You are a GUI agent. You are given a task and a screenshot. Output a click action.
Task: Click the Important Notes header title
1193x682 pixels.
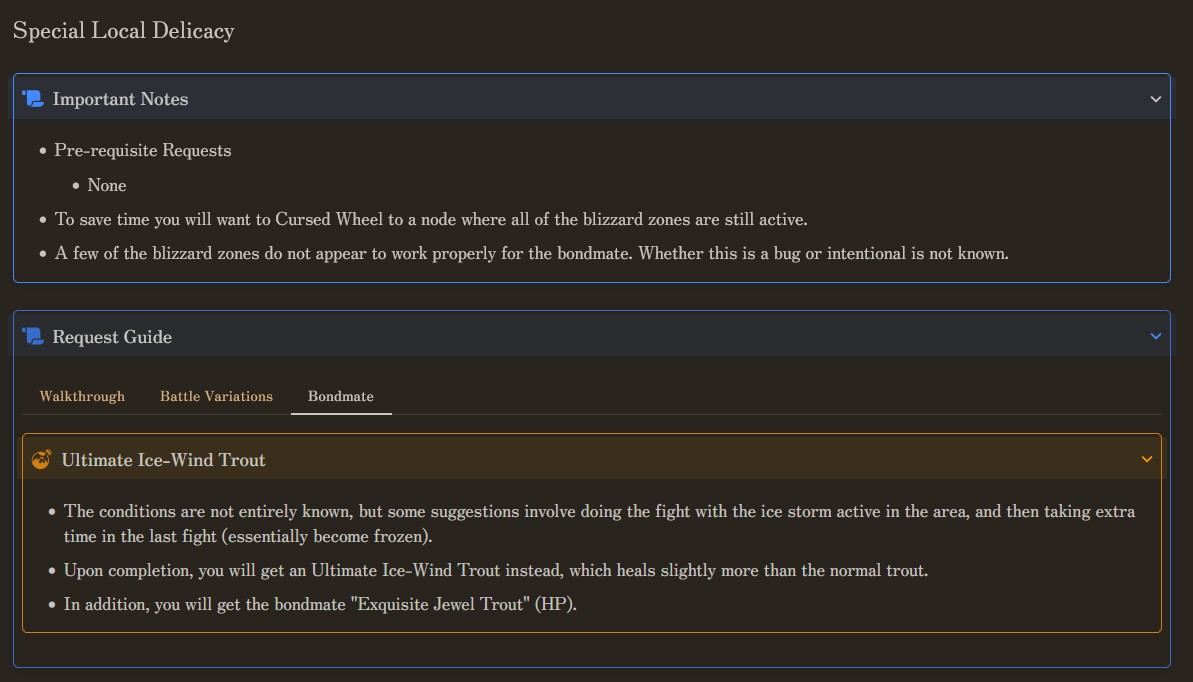[x=120, y=99]
